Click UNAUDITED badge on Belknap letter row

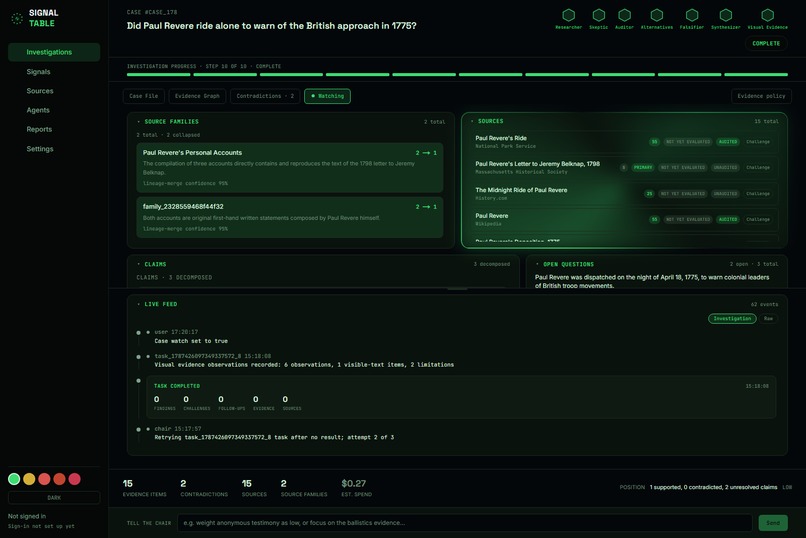(725, 168)
